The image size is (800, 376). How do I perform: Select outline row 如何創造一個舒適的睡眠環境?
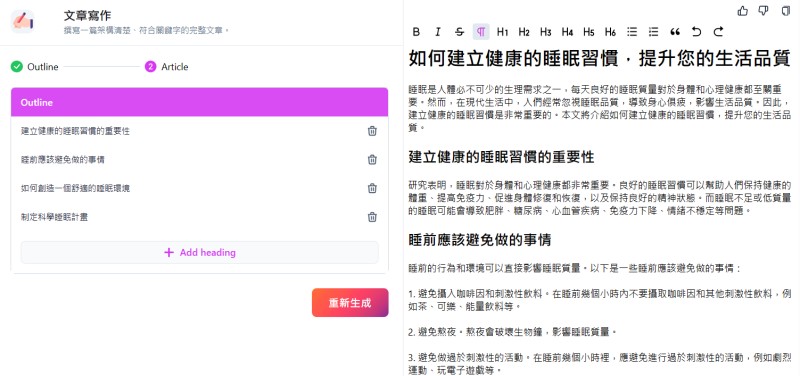pos(199,188)
